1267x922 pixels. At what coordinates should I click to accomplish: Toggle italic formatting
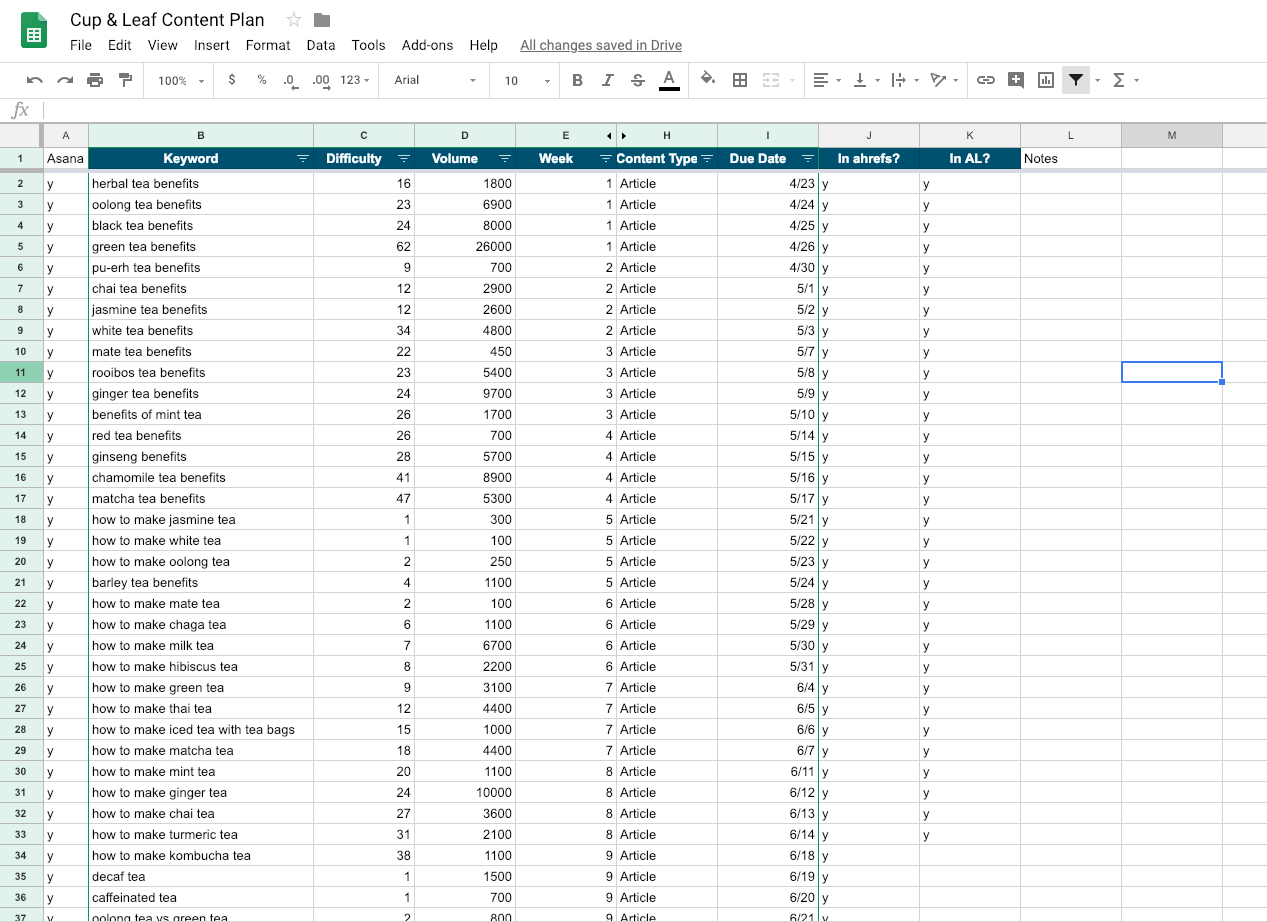click(x=607, y=80)
